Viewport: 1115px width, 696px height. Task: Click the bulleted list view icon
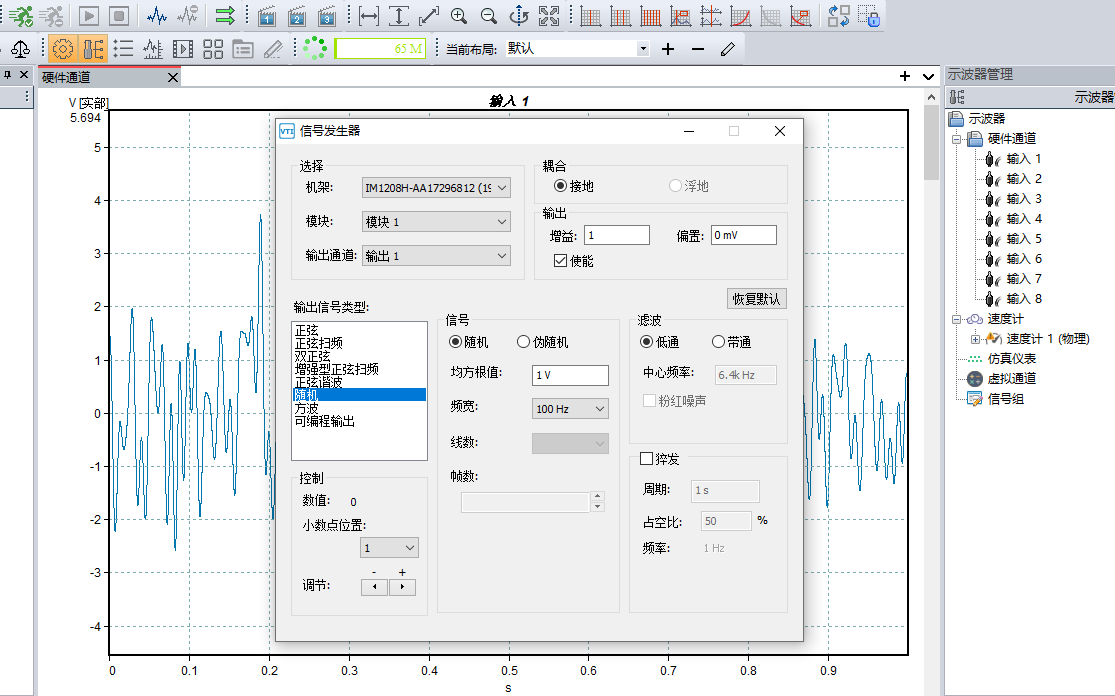click(123, 49)
